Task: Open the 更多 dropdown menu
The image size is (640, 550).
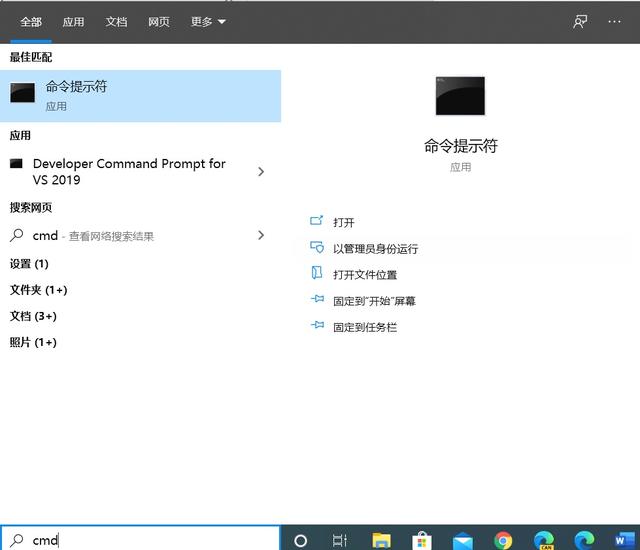Action: tap(208, 22)
